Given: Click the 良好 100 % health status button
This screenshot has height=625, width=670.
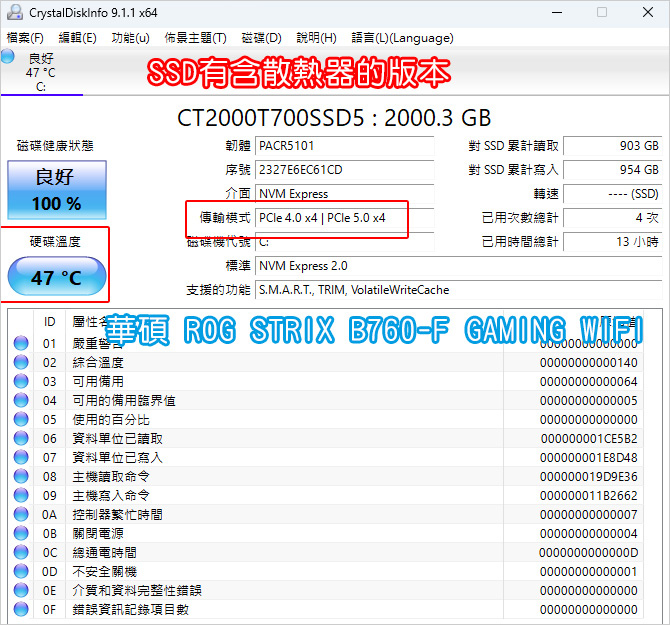Looking at the screenshot, I should pos(57,190).
